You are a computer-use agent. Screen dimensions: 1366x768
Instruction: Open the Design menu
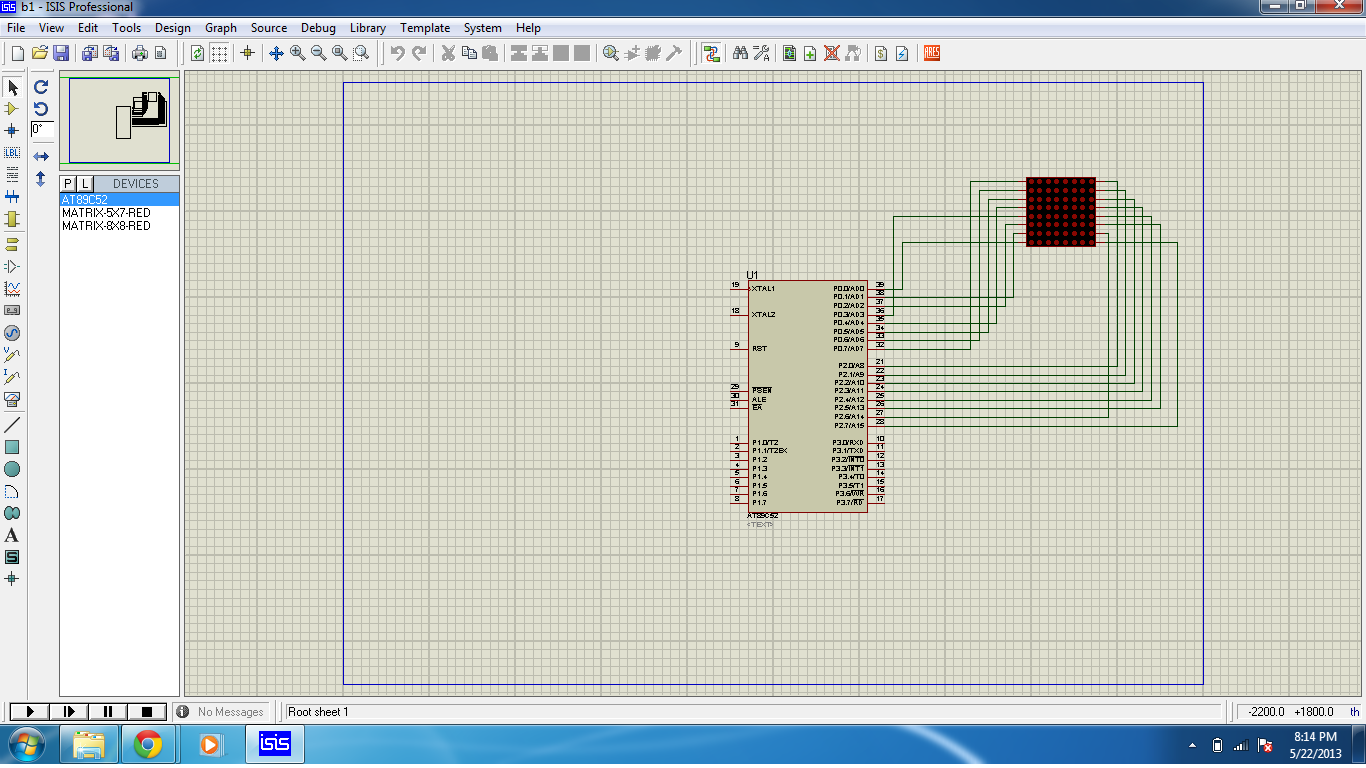click(x=172, y=28)
